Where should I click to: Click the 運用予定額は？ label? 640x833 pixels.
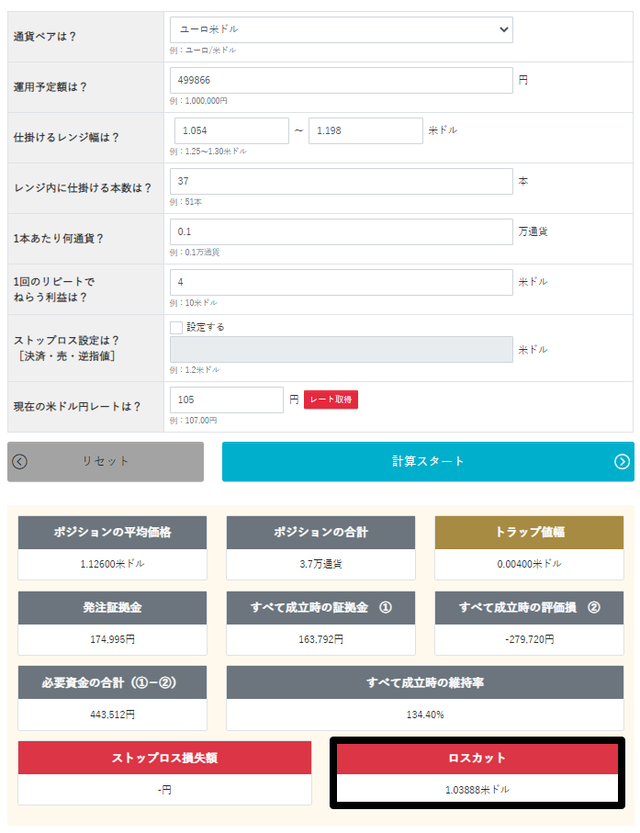coord(50,87)
